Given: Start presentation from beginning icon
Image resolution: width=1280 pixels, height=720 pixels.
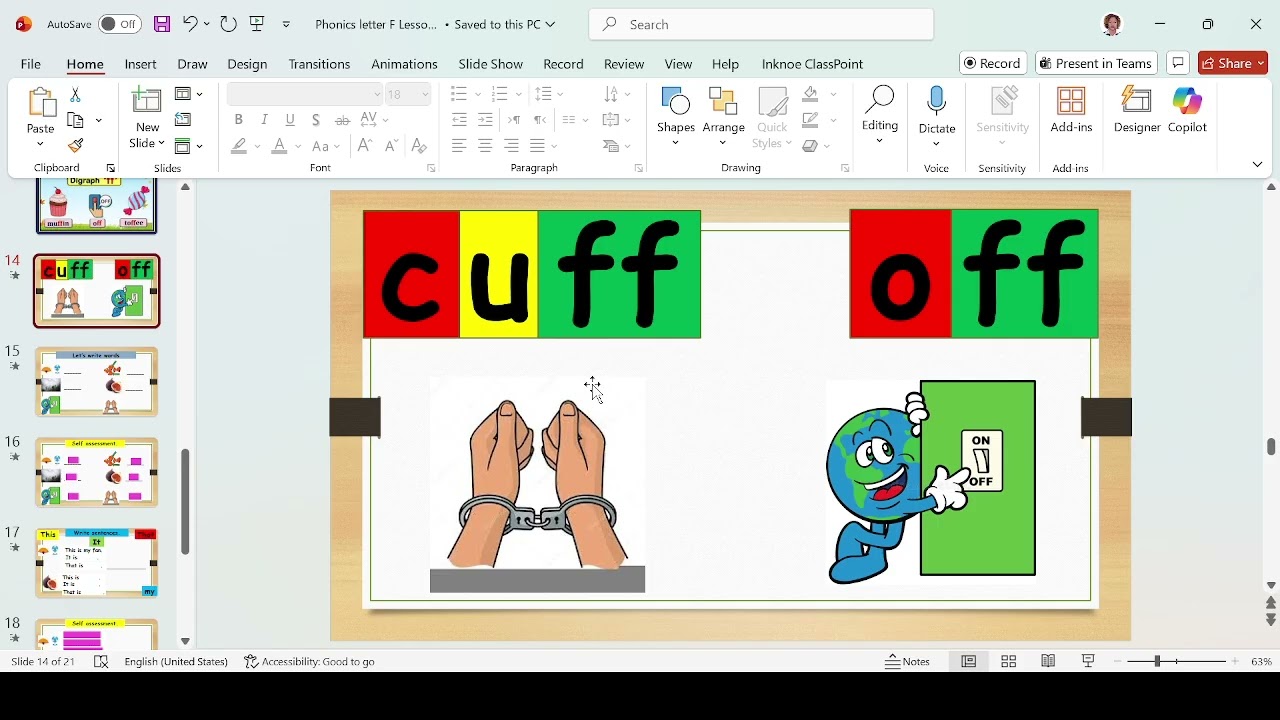Looking at the screenshot, I should (x=258, y=24).
